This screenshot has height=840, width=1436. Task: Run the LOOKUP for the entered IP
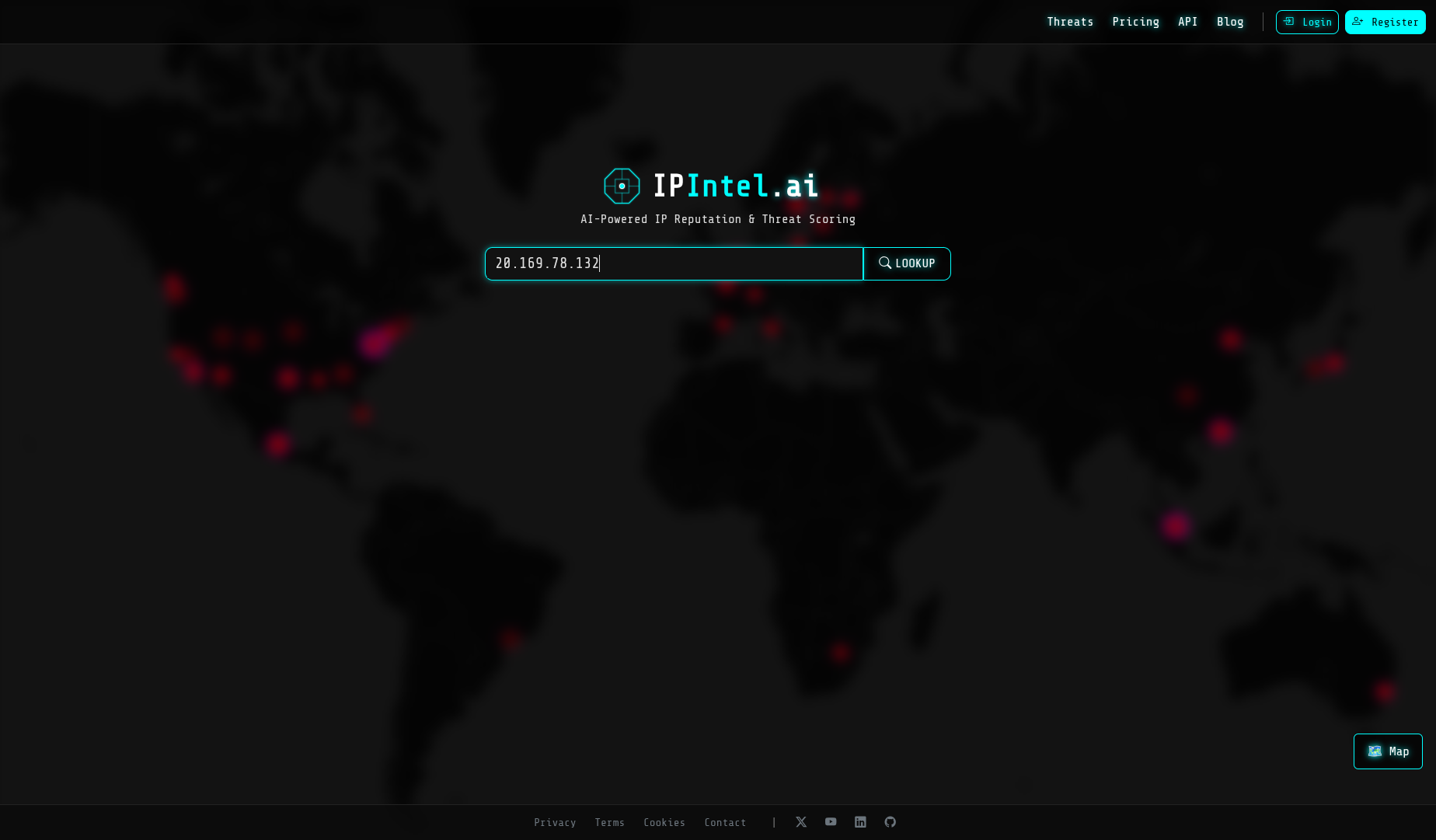click(907, 263)
